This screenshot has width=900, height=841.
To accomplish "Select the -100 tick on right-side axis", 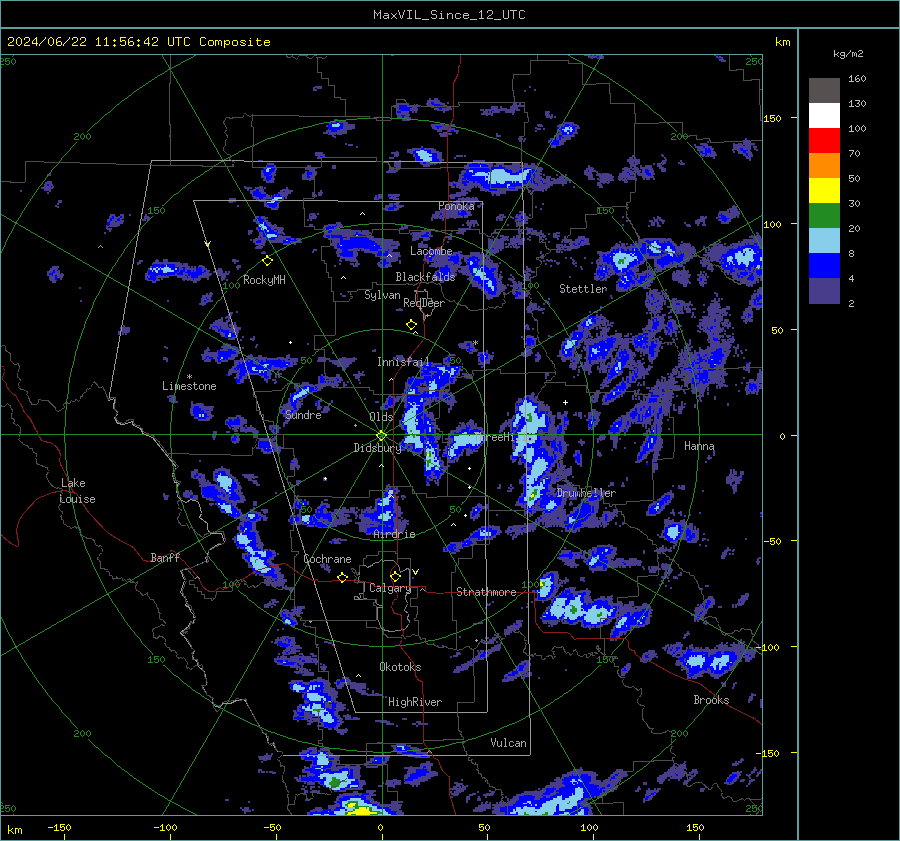I will coord(770,647).
